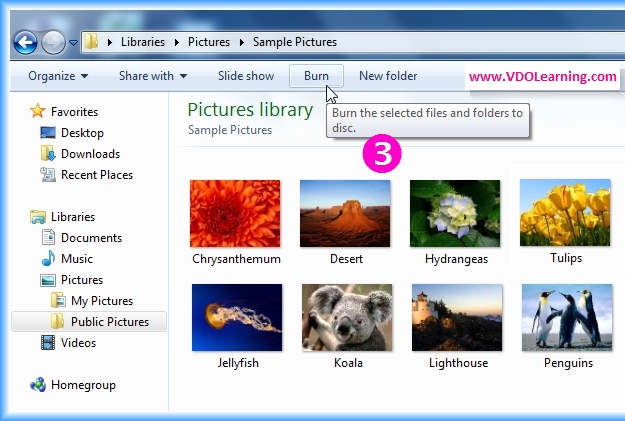The height and width of the screenshot is (421, 625).
Task: Click the Favorites star icon
Action: pyautogui.click(x=37, y=111)
